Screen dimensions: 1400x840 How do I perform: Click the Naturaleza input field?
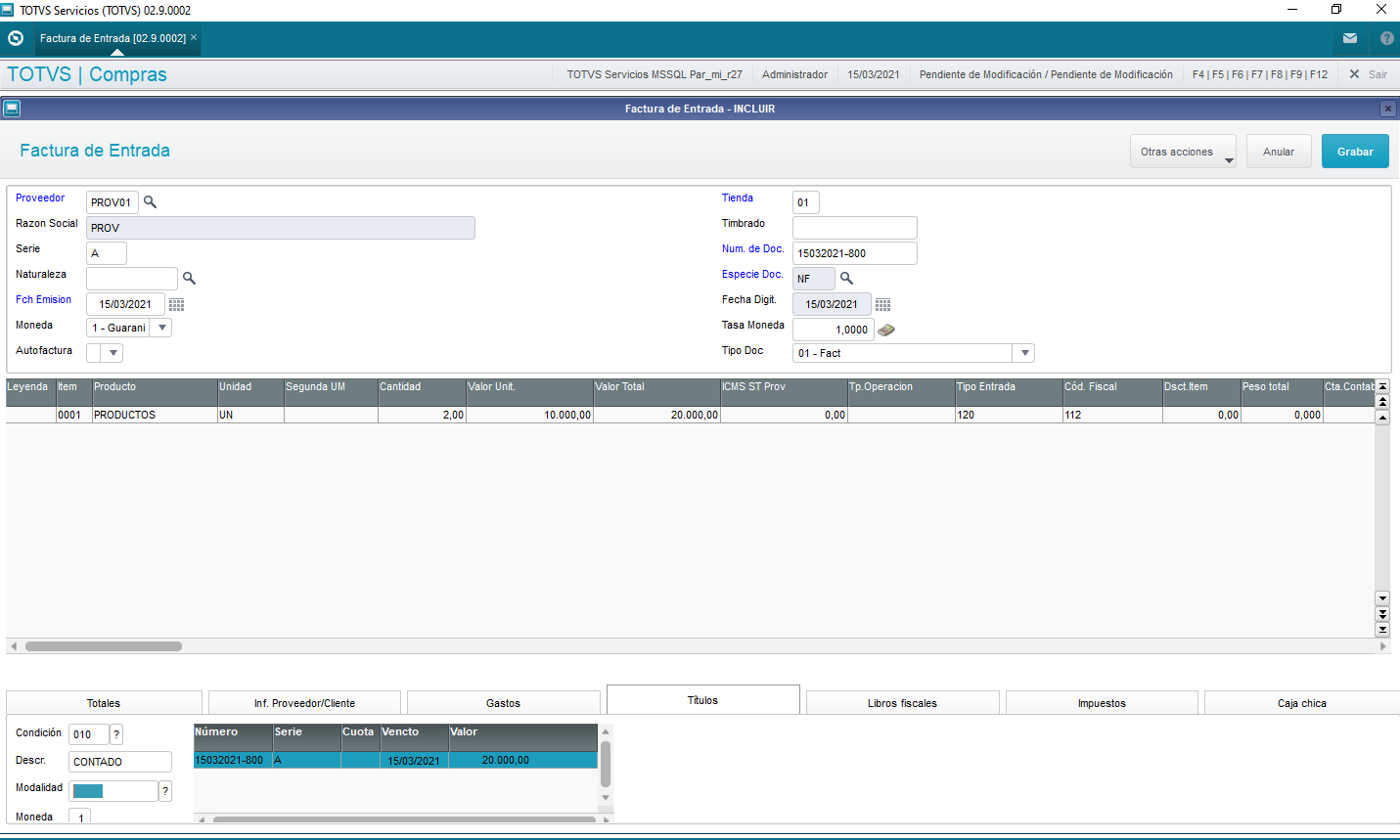pyautogui.click(x=132, y=279)
